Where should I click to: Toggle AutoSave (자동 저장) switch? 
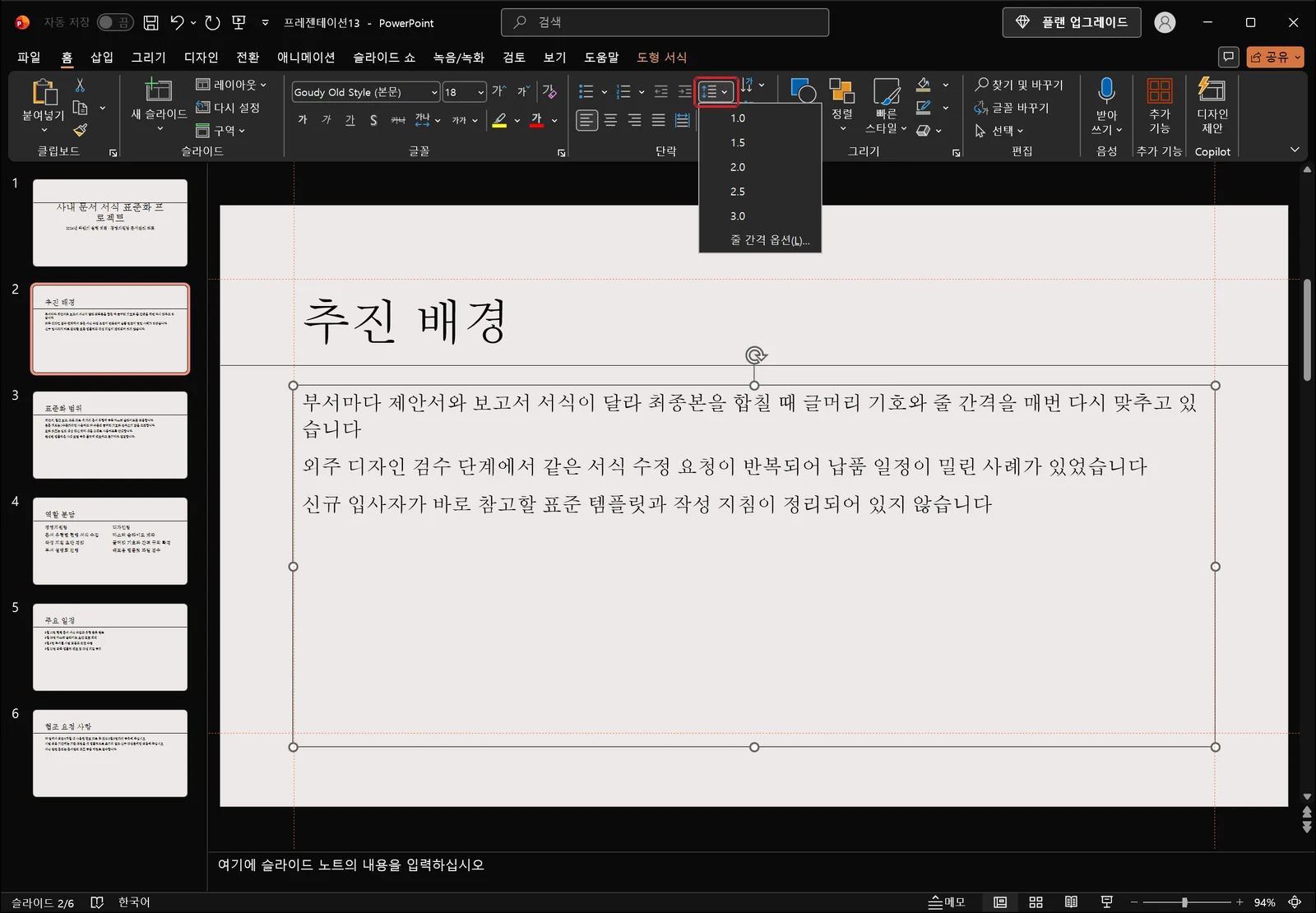[115, 22]
